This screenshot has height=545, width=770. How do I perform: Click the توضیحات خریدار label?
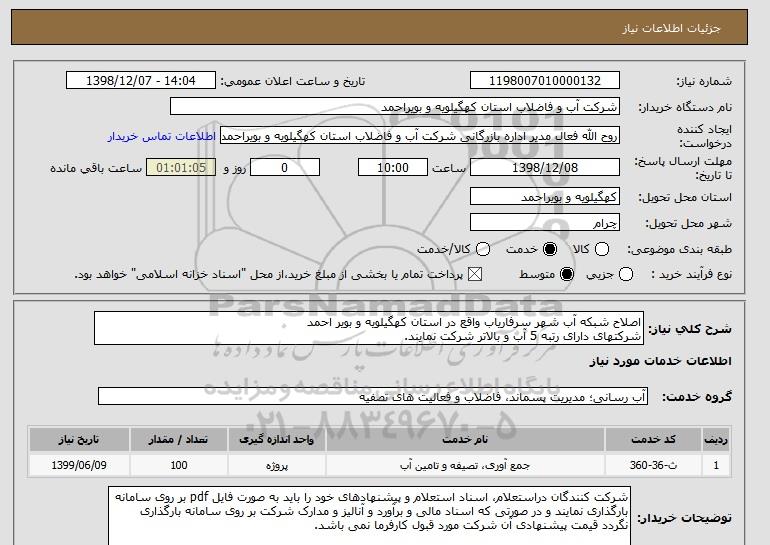(685, 518)
